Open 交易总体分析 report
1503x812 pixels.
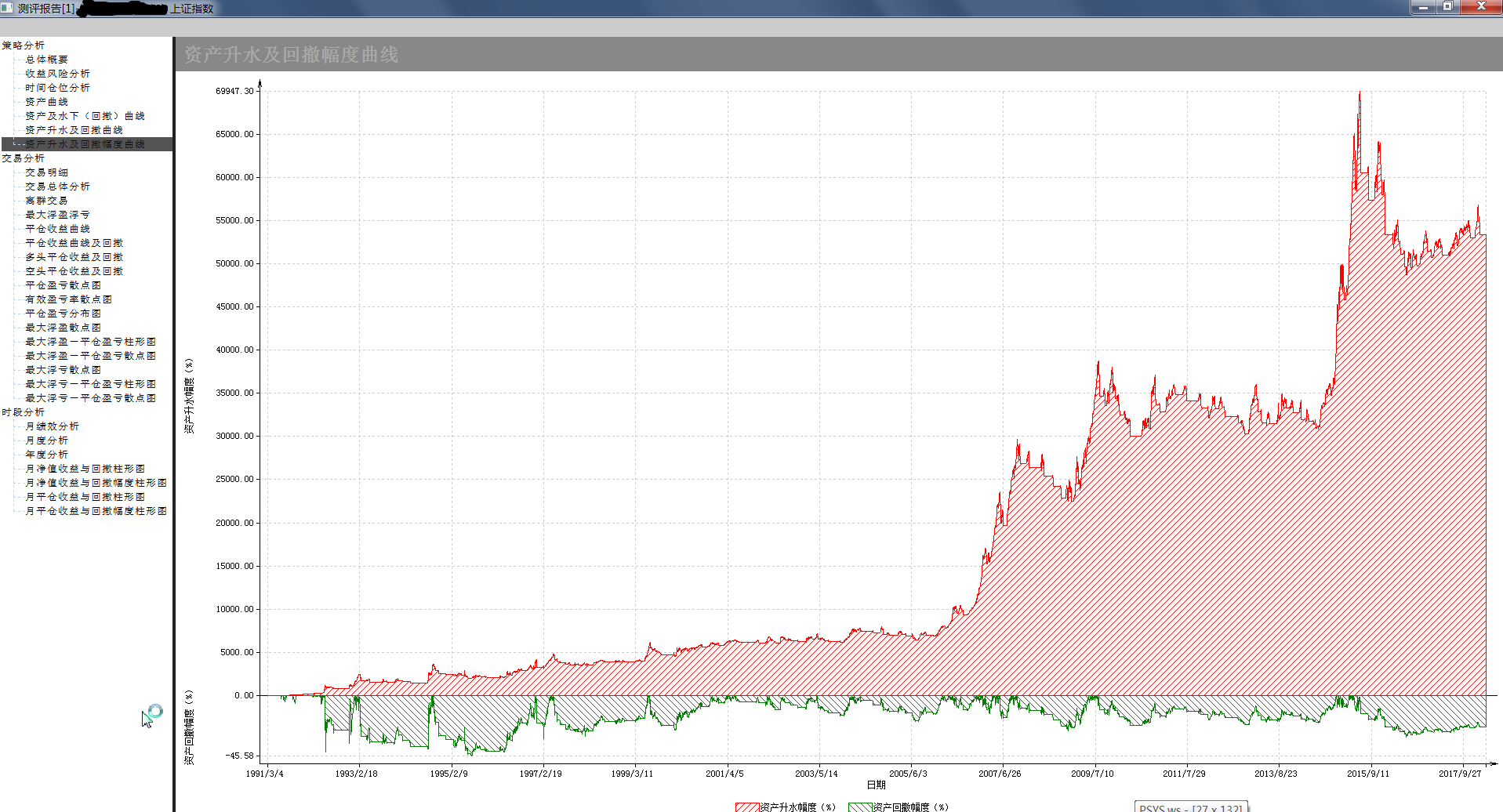click(57, 187)
